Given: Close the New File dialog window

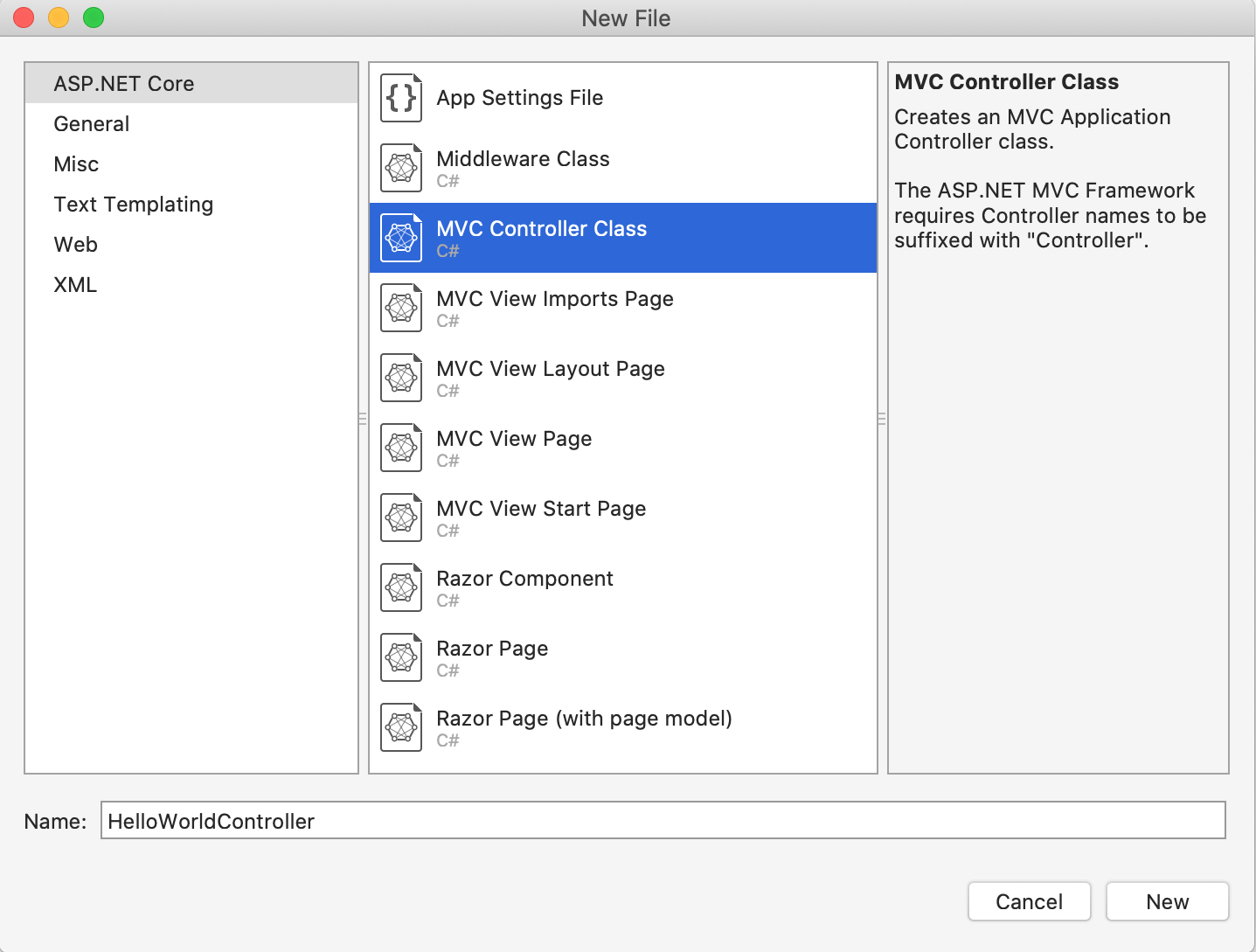Looking at the screenshot, I should click(22, 17).
